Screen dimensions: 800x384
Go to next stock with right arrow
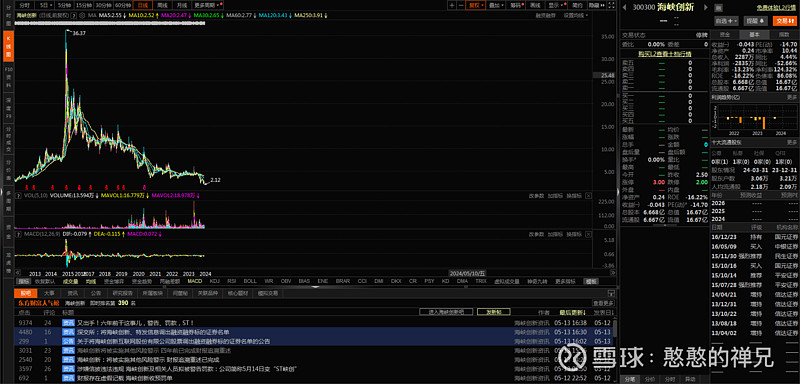pyautogui.click(x=706, y=7)
